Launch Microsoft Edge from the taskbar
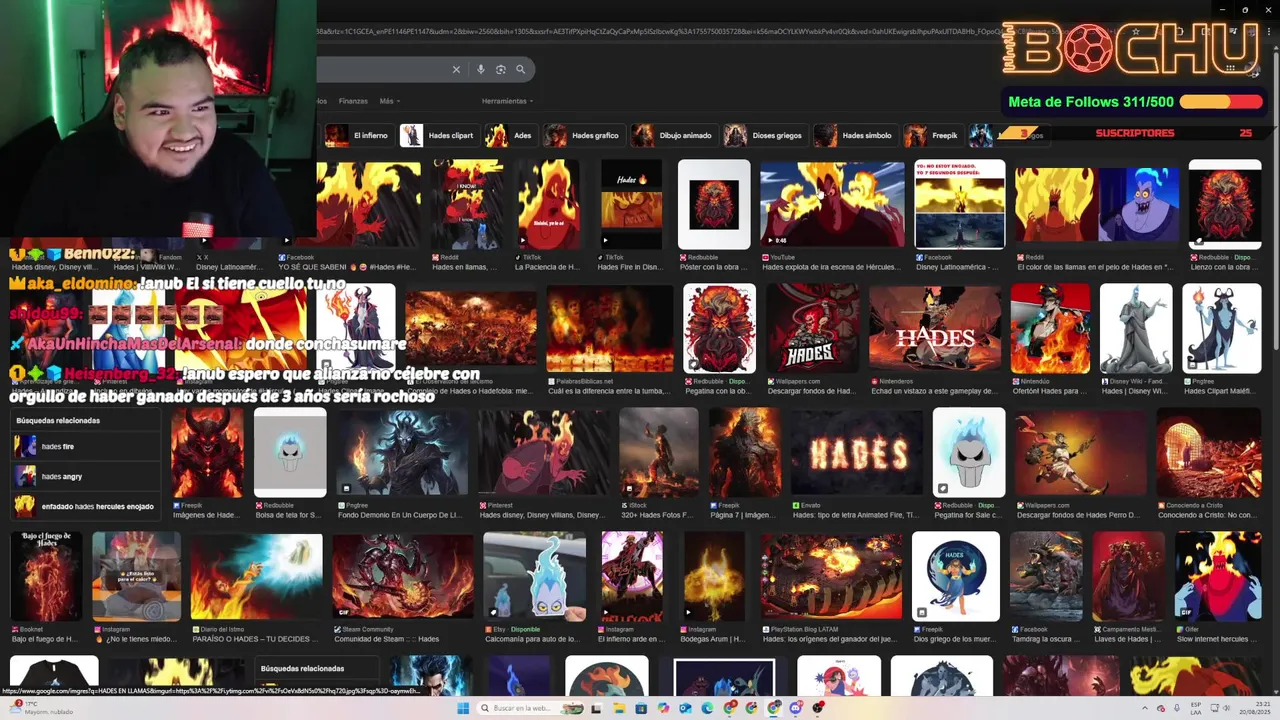The height and width of the screenshot is (720, 1280). (707, 708)
